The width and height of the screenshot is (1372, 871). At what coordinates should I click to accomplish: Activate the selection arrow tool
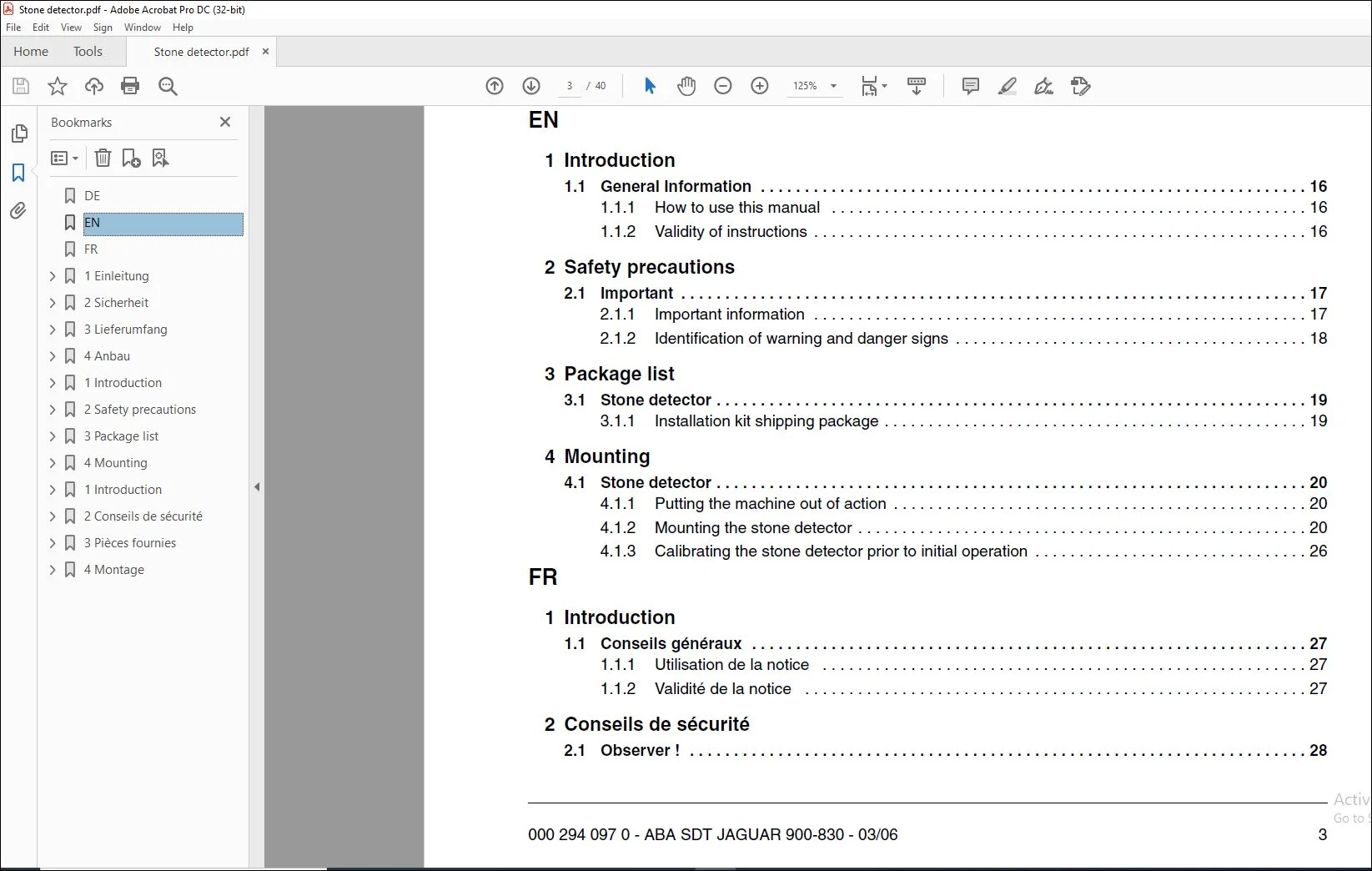tap(651, 86)
